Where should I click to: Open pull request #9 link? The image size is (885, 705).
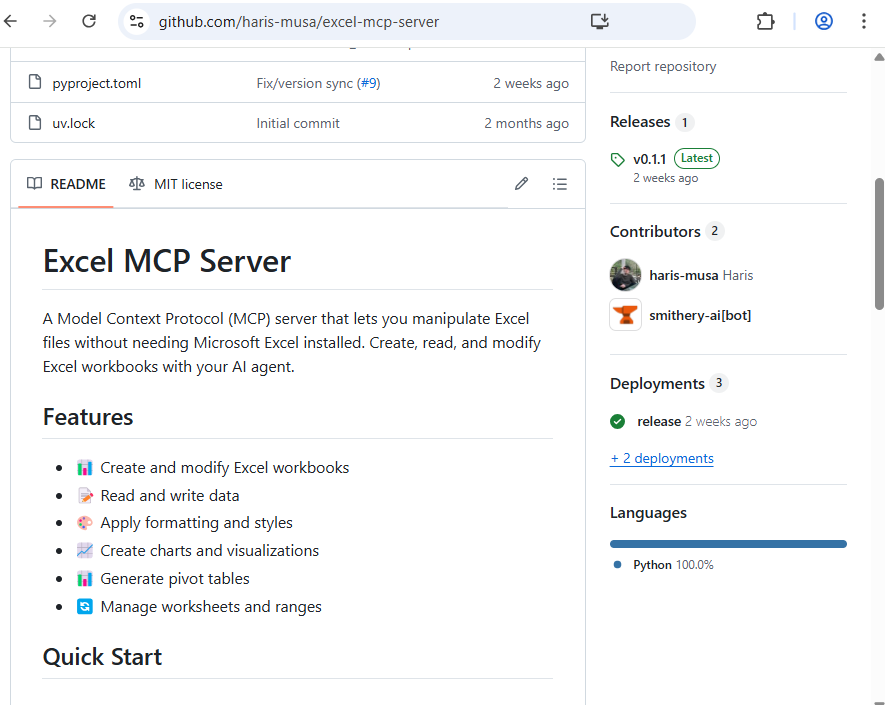pyautogui.click(x=369, y=83)
